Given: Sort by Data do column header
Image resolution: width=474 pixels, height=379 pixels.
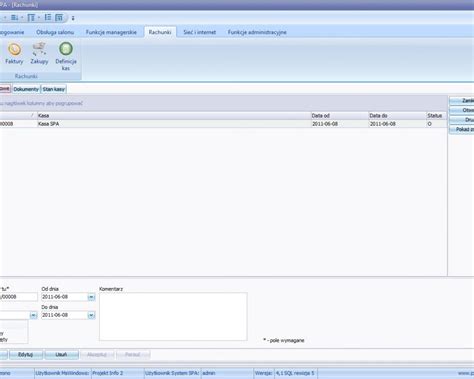Looking at the screenshot, I should click(397, 116).
